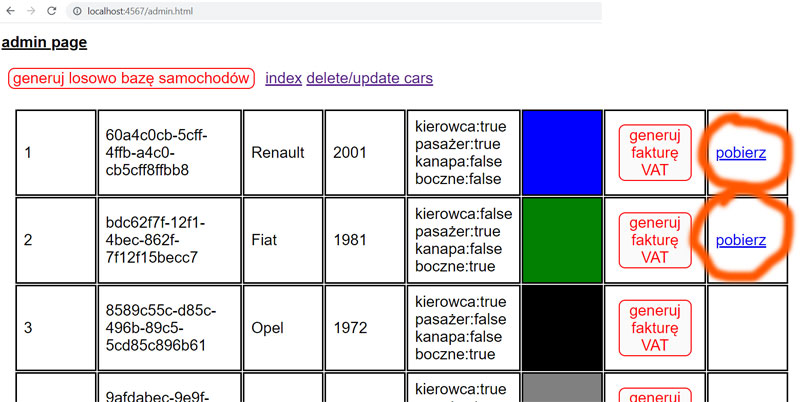Click the site info icon in address bar

pyautogui.click(x=76, y=11)
